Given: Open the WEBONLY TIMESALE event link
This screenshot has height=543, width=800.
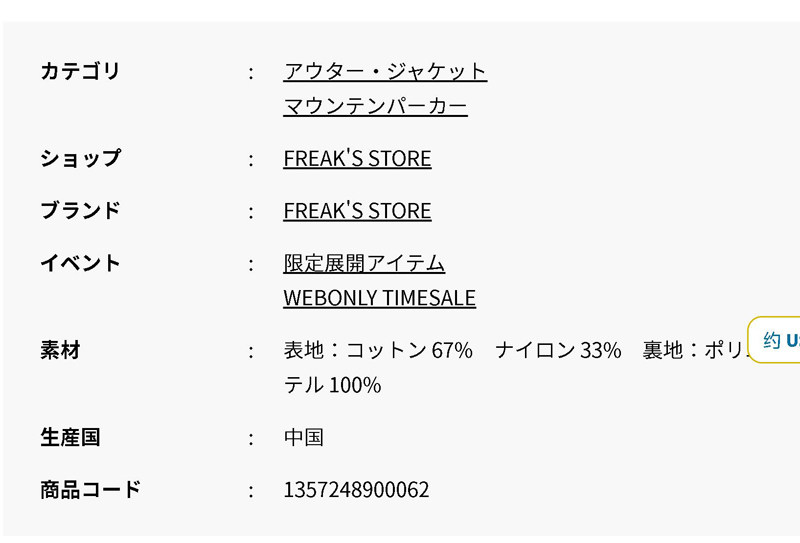Looking at the screenshot, I should (379, 298).
